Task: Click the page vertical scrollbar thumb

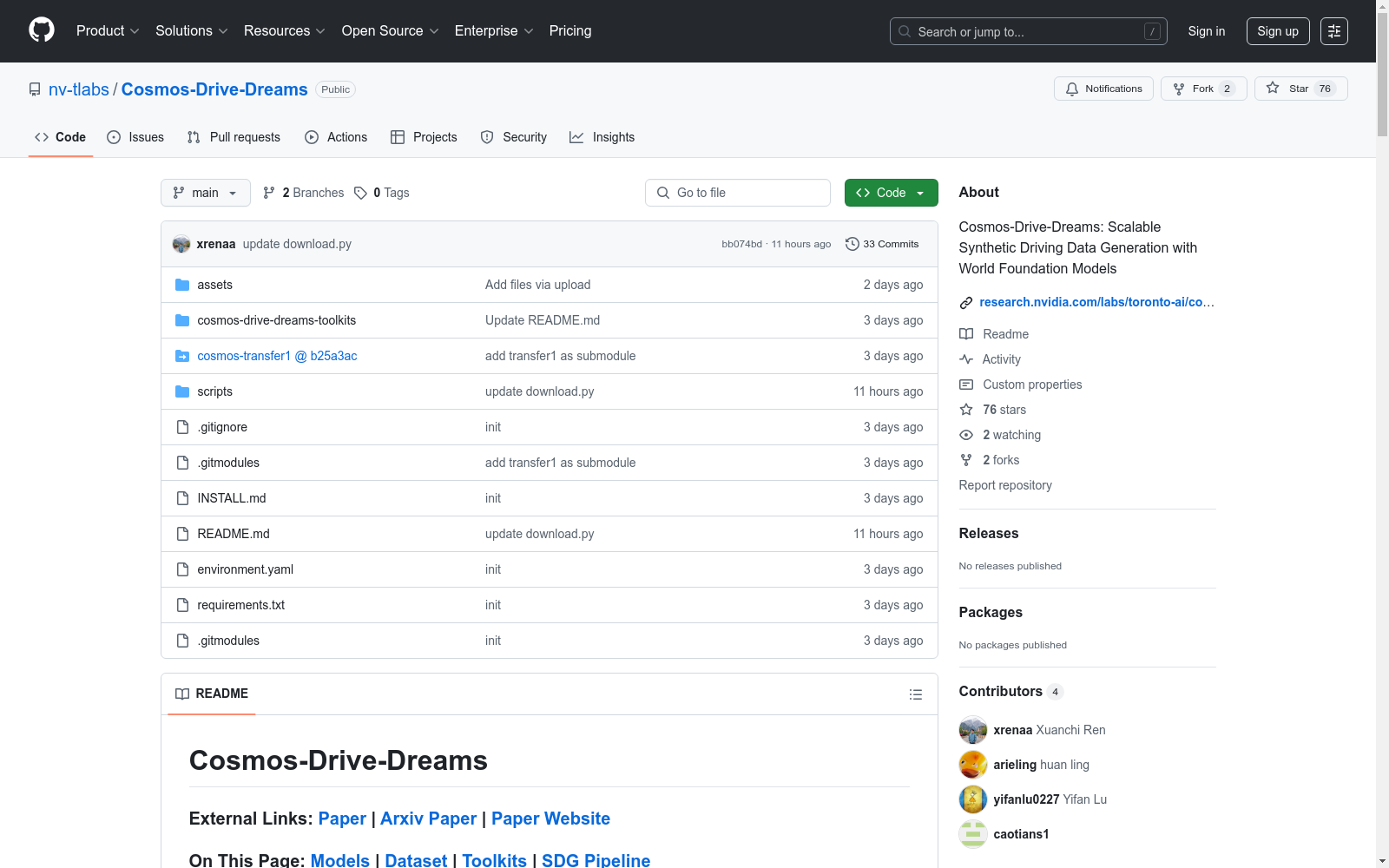Action: (x=1382, y=74)
